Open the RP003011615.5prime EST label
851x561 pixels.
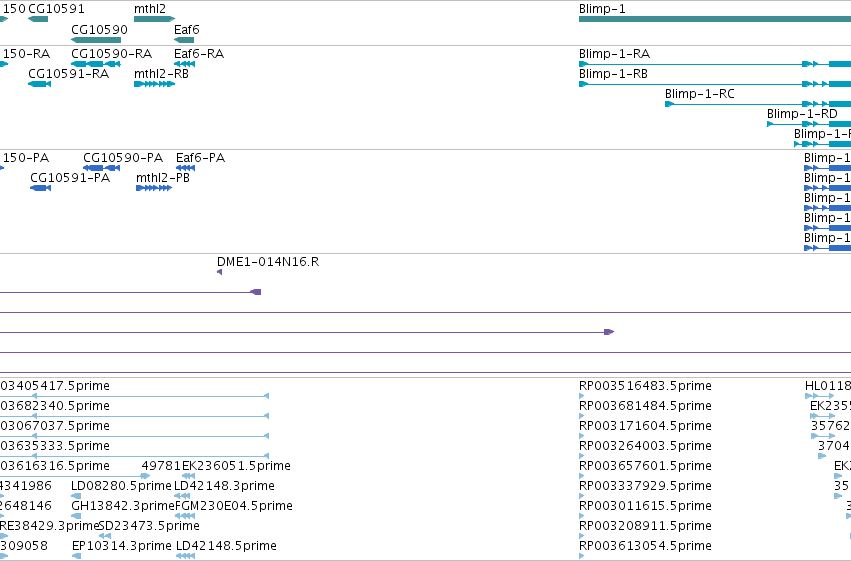click(645, 506)
